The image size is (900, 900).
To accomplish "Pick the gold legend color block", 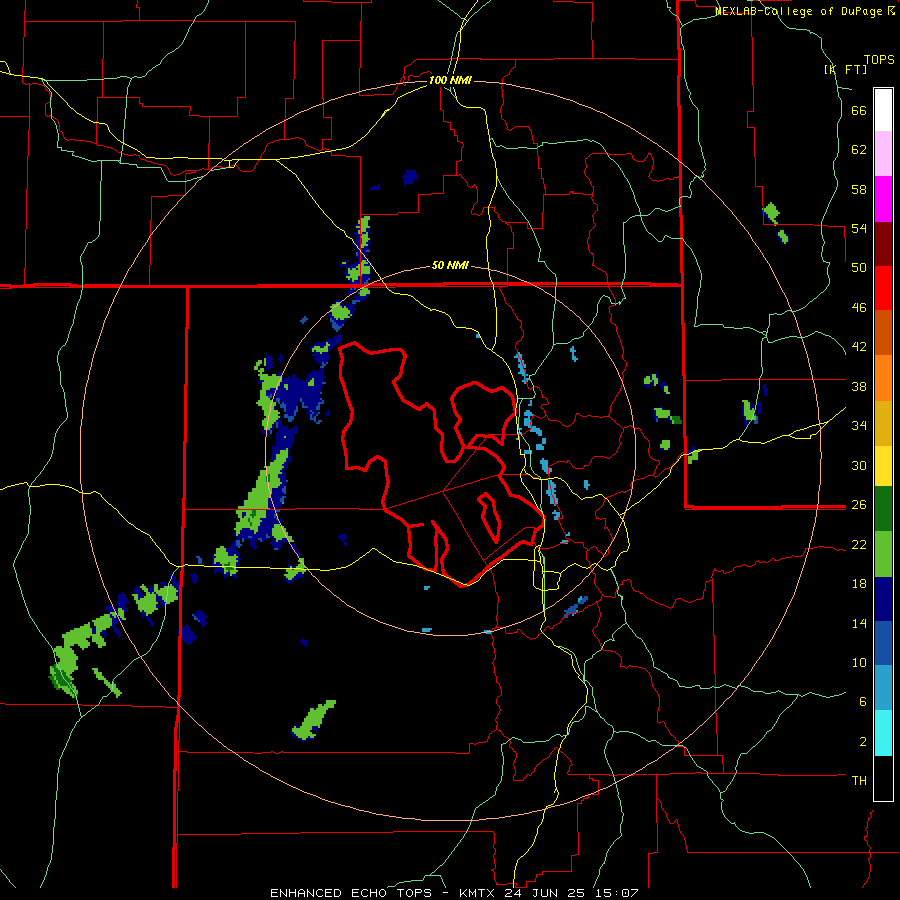I will click(x=883, y=423).
